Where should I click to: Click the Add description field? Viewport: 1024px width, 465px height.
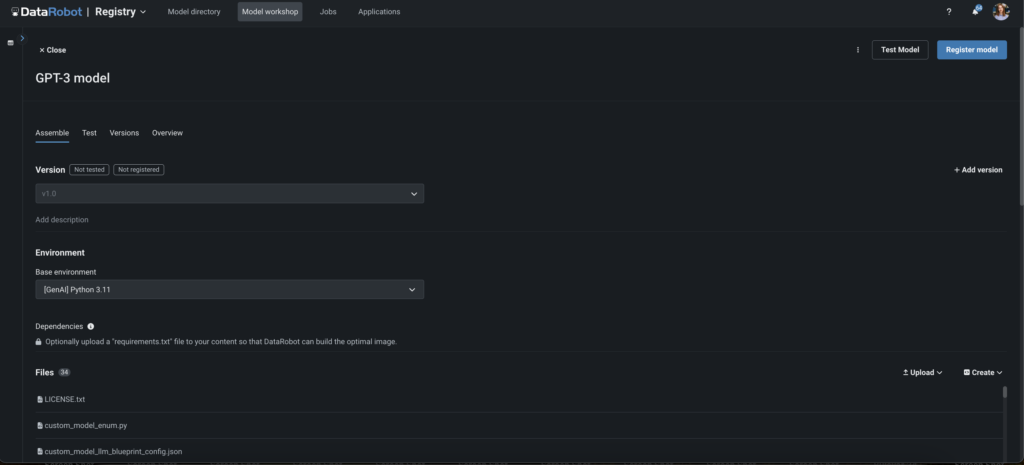62,219
